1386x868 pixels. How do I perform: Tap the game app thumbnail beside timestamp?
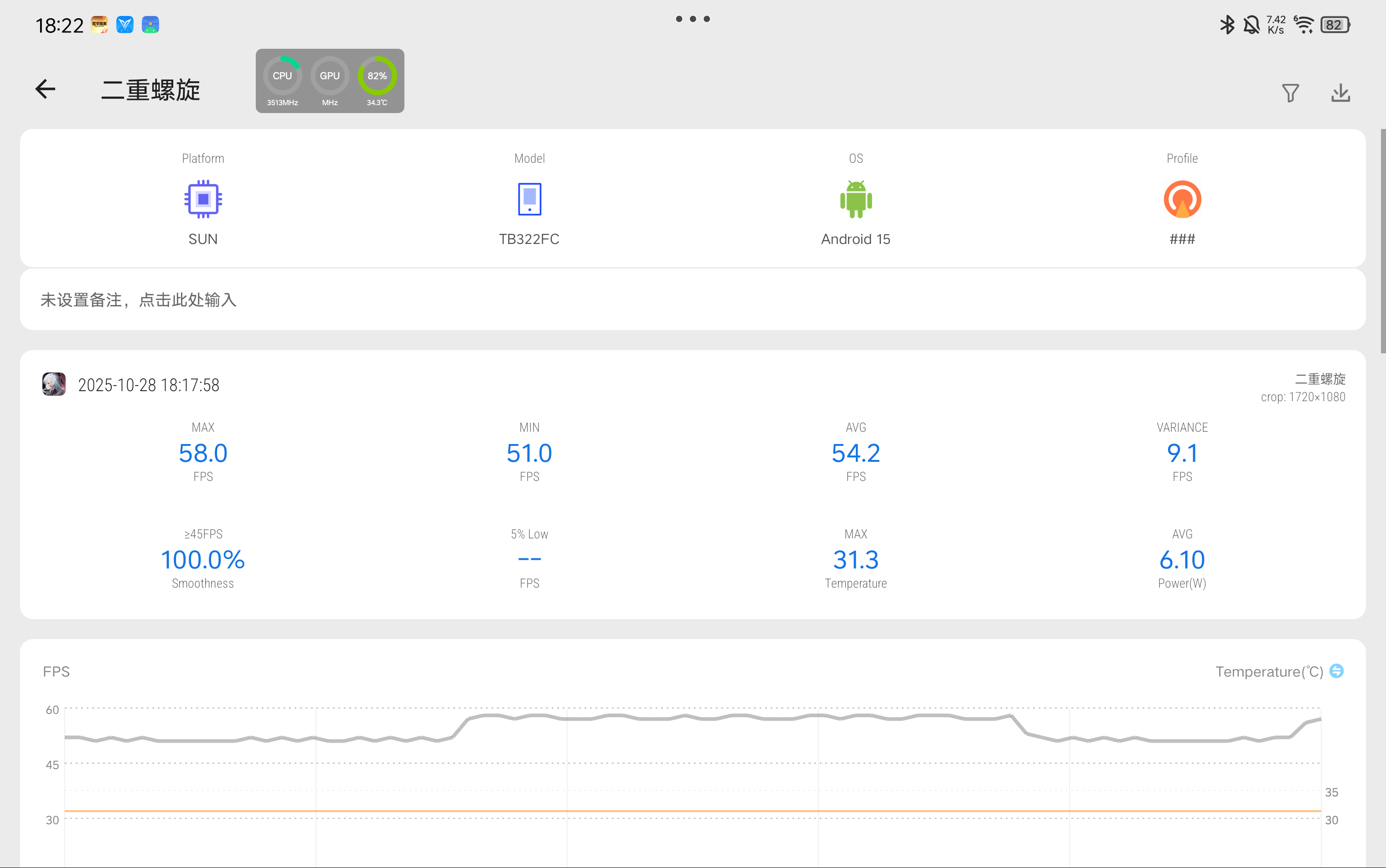tap(54, 384)
